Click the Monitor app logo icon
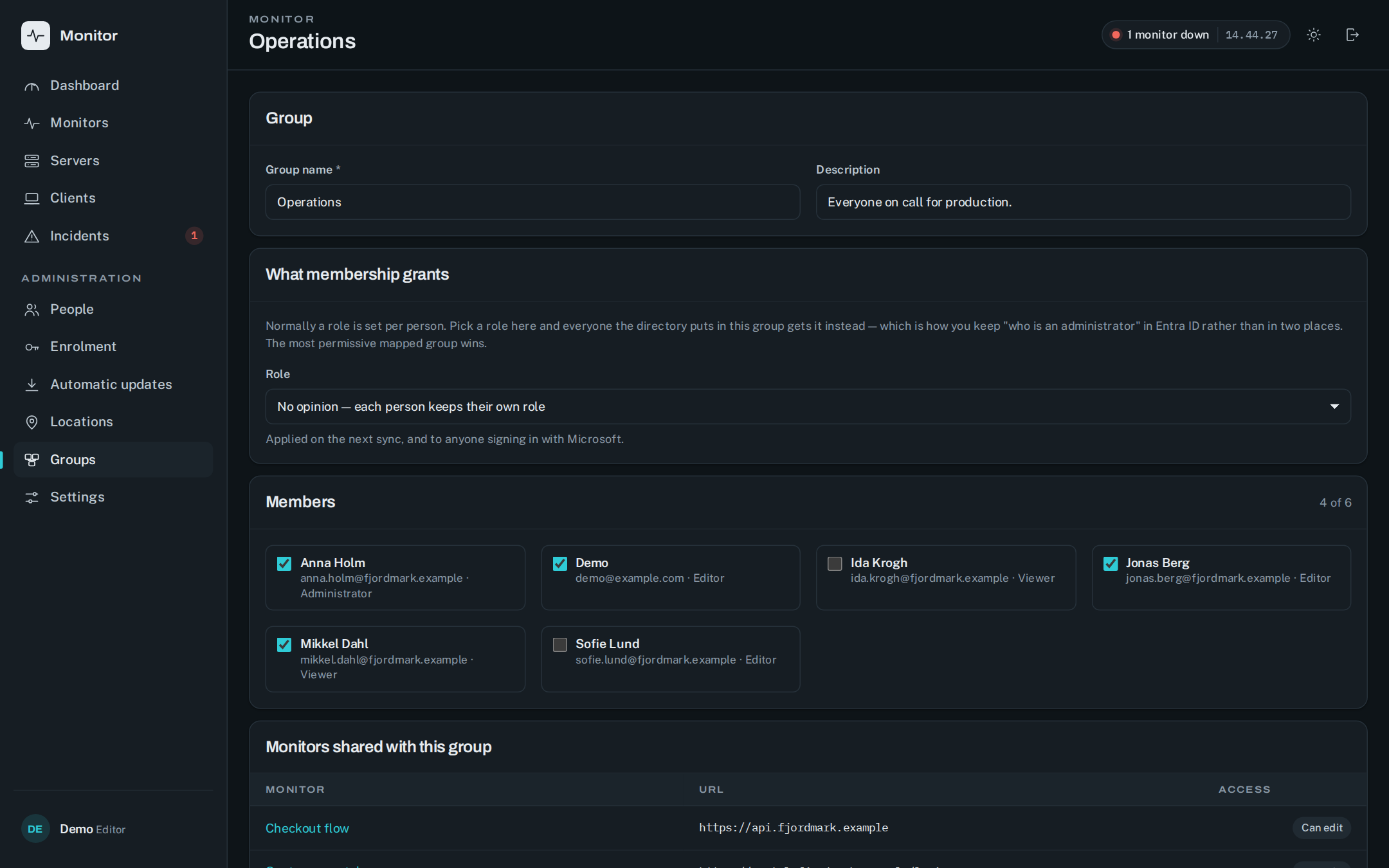The height and width of the screenshot is (868, 1389). click(x=35, y=35)
